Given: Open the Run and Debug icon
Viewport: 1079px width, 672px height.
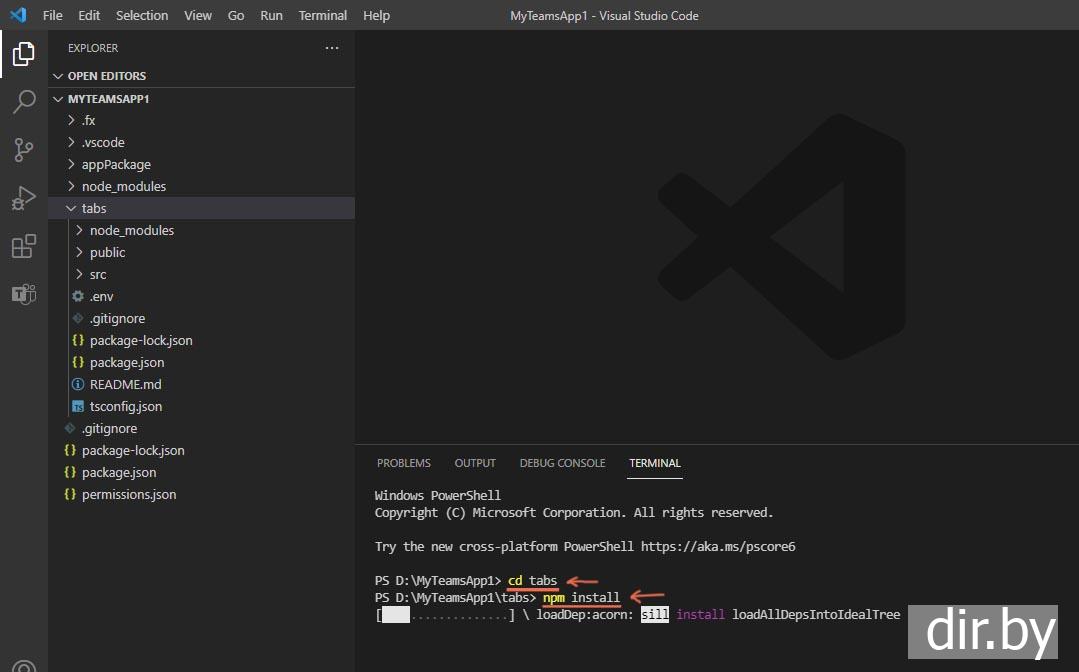Looking at the screenshot, I should point(24,198).
